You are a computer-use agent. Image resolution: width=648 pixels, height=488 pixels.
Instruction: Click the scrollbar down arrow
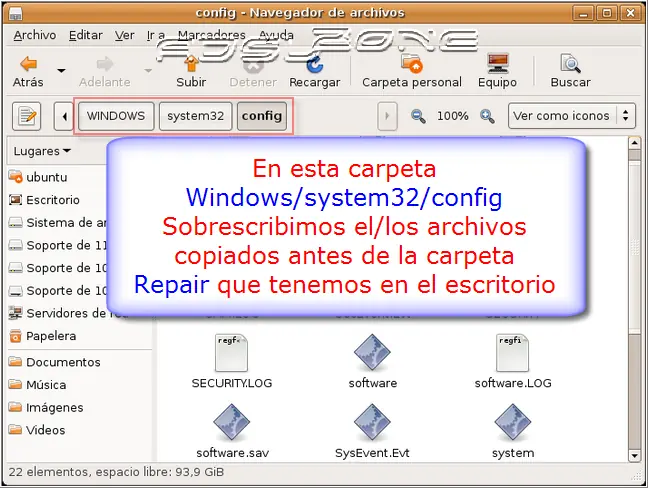[x=634, y=456]
